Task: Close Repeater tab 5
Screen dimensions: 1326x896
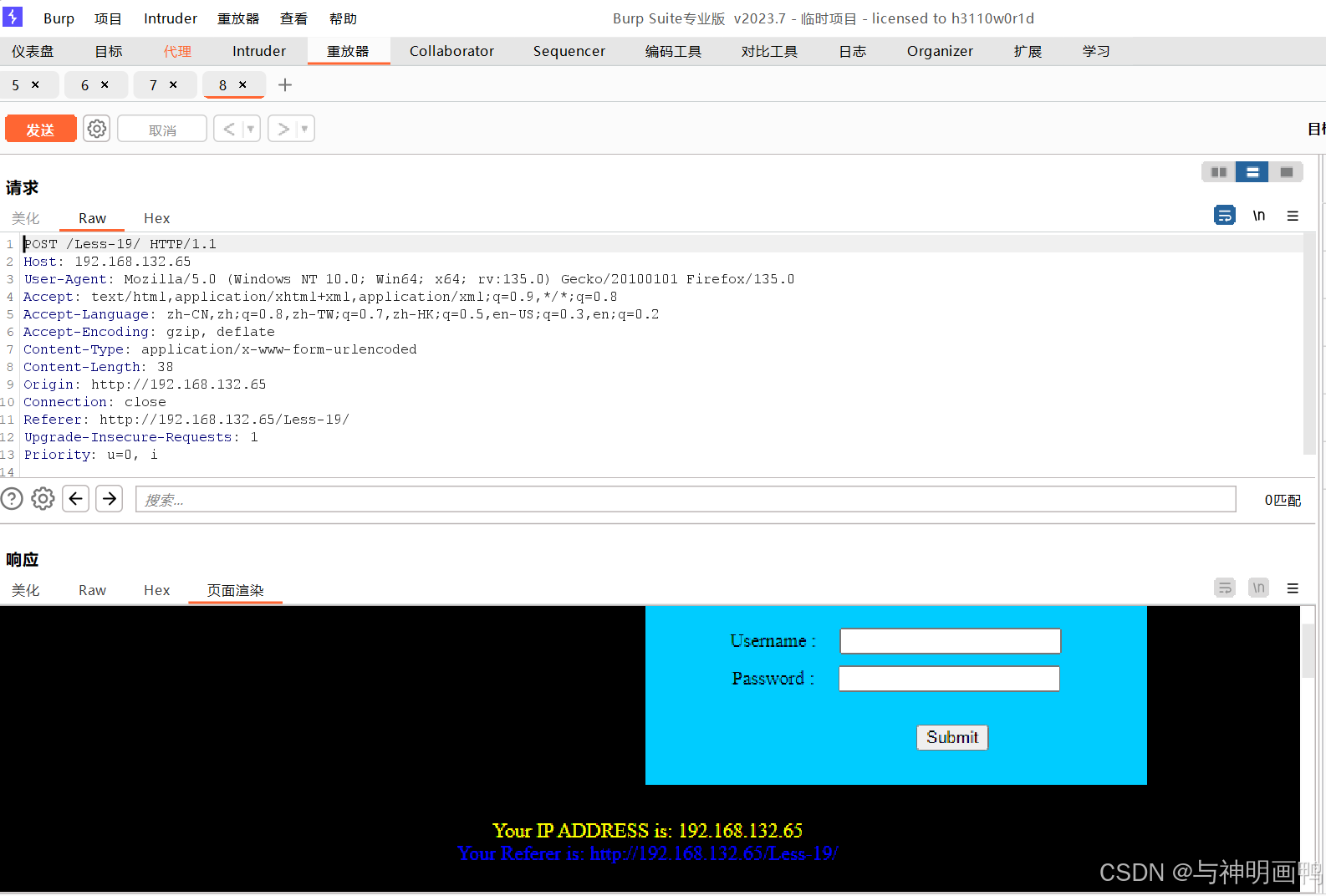Action: click(35, 84)
